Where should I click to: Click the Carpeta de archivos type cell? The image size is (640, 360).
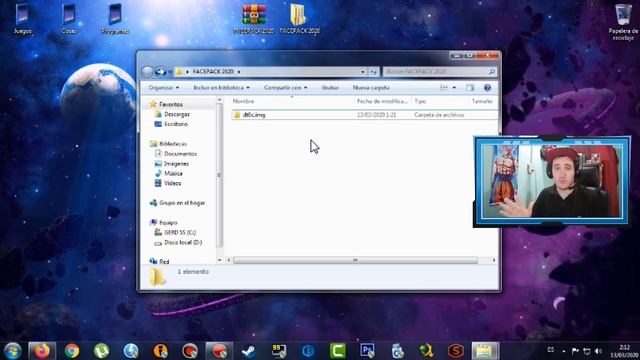click(x=439, y=115)
